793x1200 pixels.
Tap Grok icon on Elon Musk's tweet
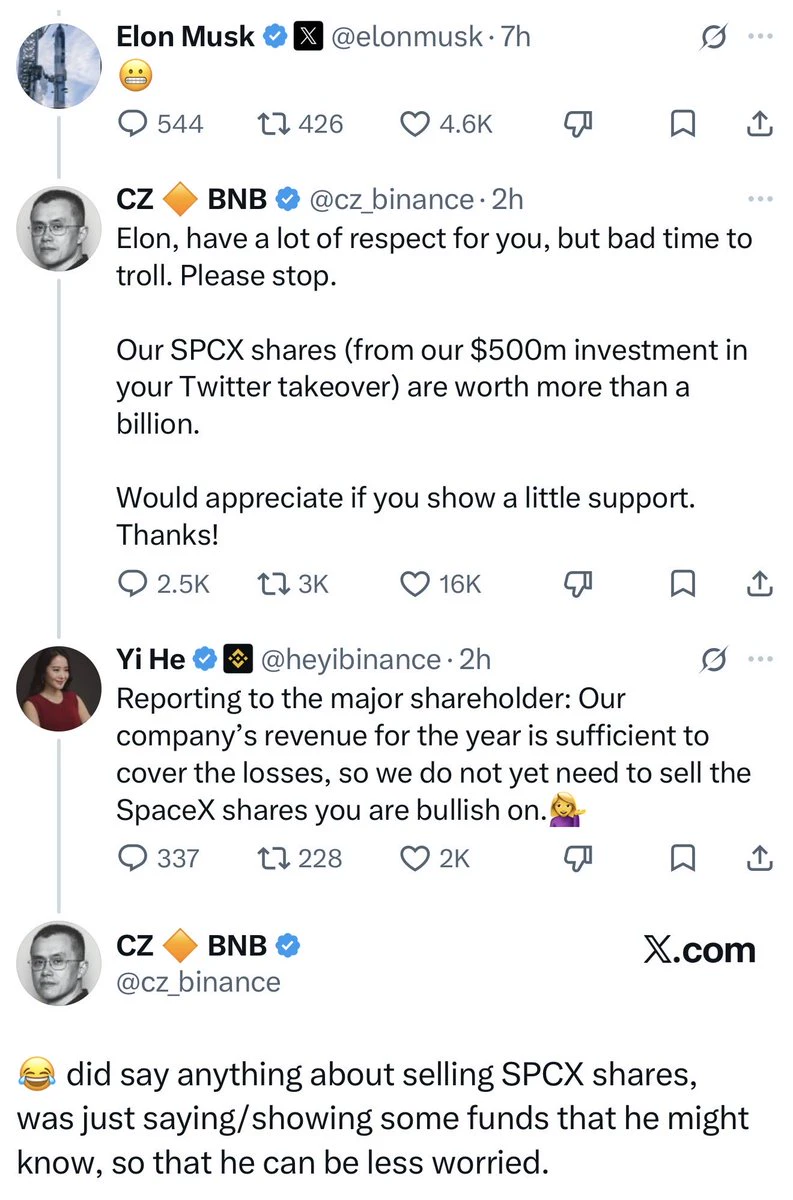(714, 38)
